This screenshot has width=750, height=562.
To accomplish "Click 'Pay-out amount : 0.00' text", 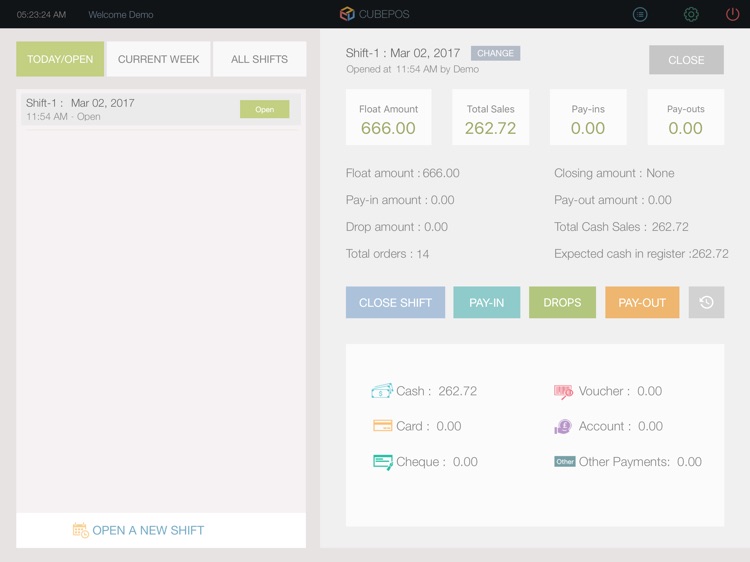I will [x=613, y=200].
